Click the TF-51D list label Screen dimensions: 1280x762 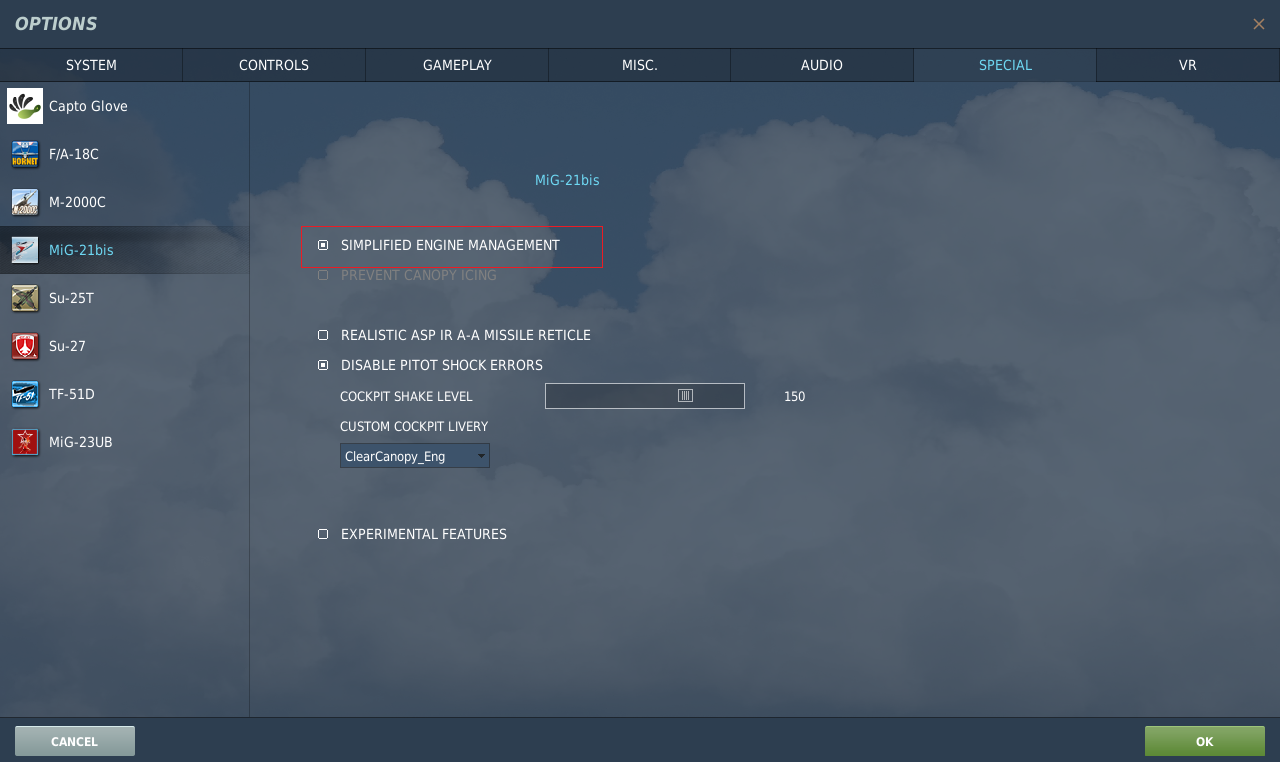click(72, 394)
